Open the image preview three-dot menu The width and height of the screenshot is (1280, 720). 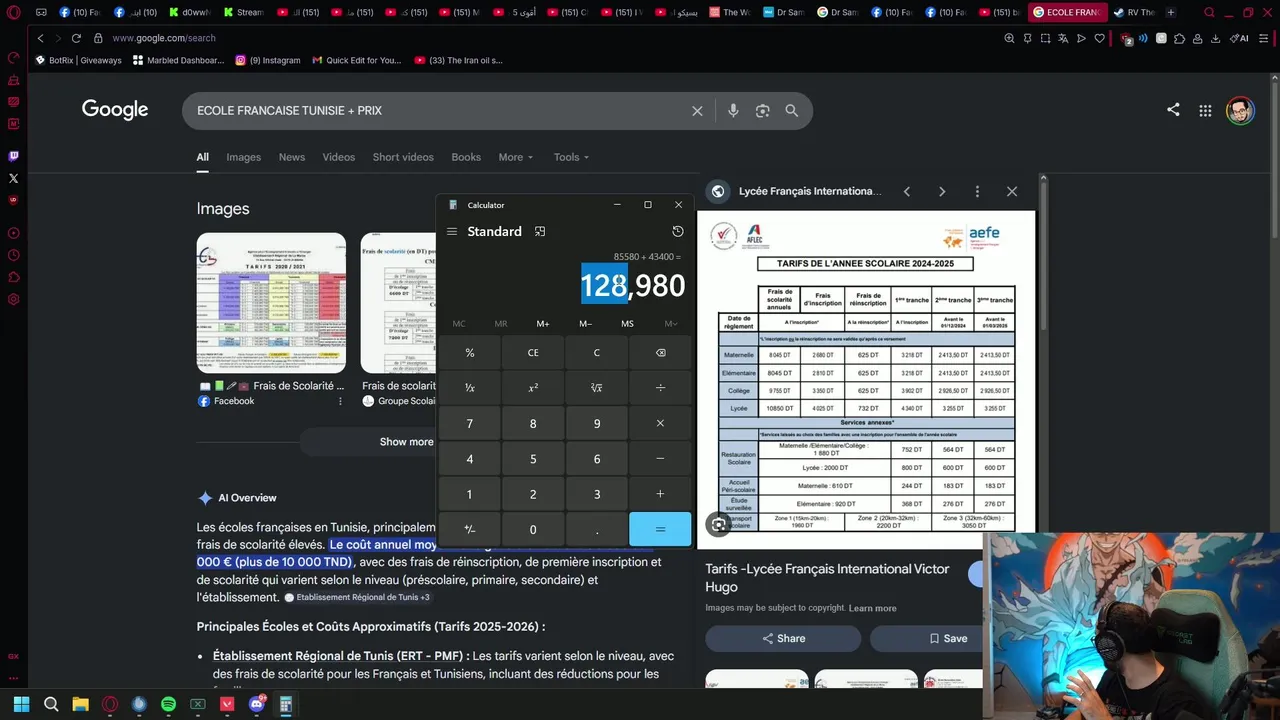[x=977, y=191]
